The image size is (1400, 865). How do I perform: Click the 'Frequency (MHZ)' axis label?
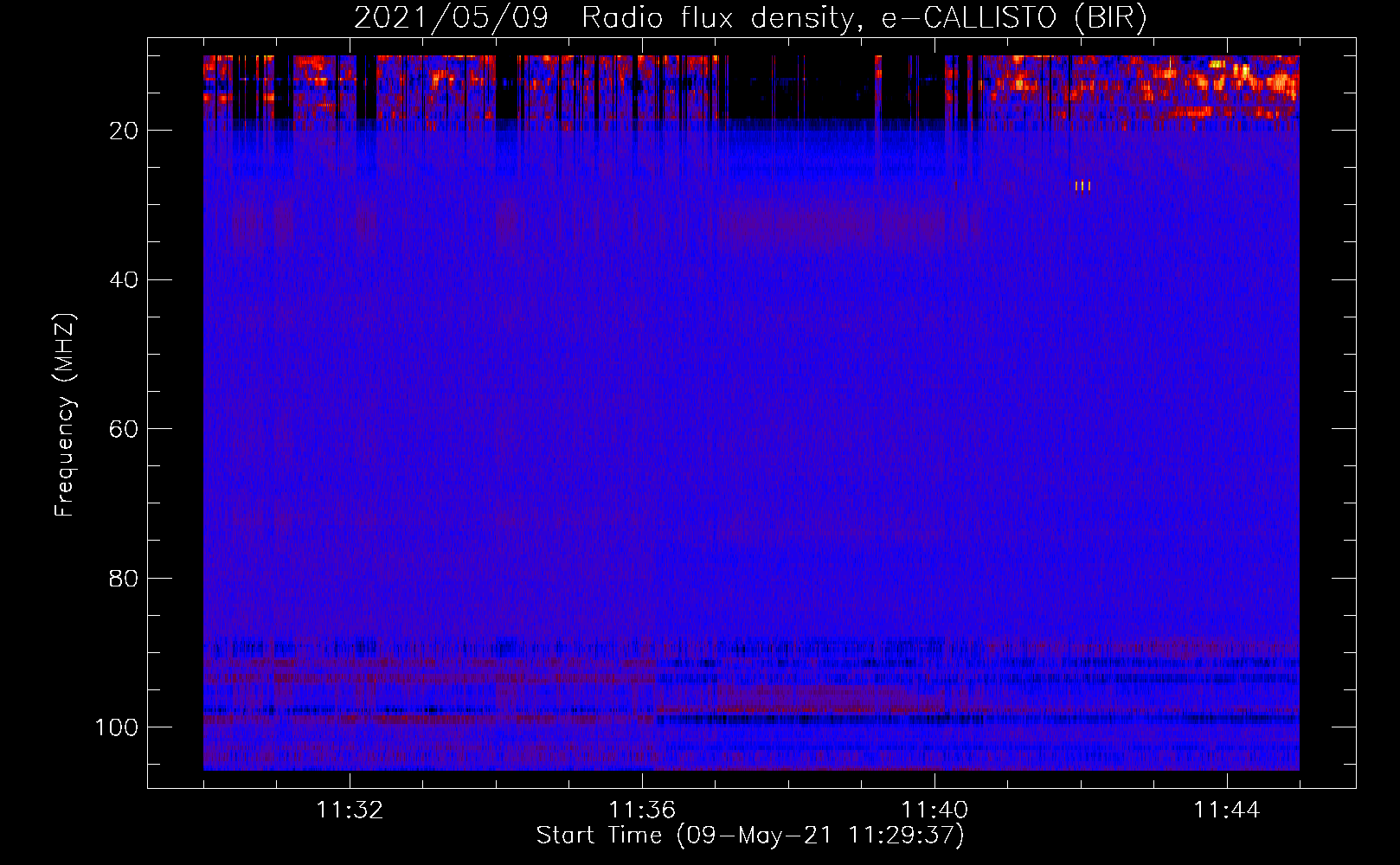click(65, 415)
